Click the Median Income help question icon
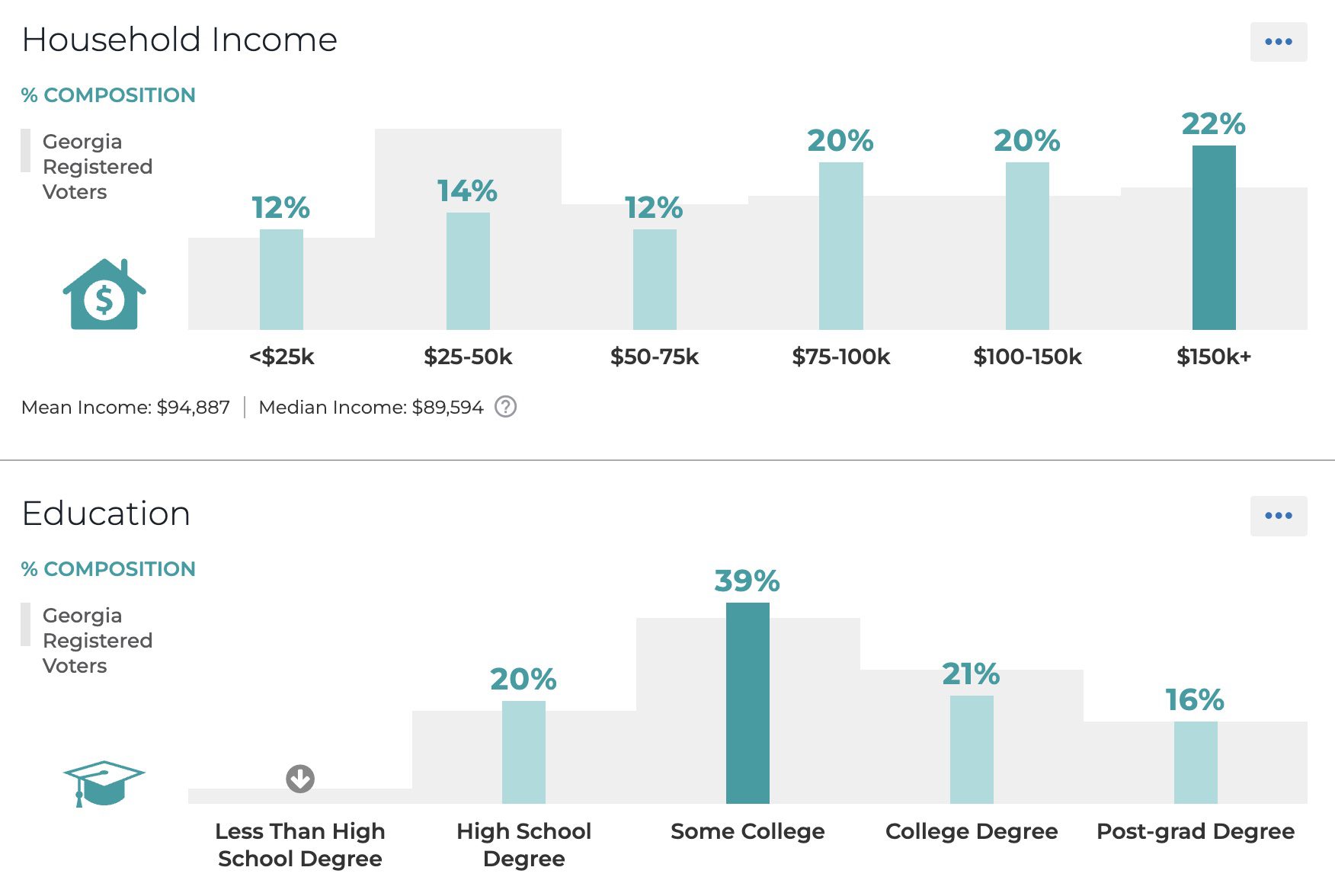The width and height of the screenshot is (1335, 896). [505, 407]
